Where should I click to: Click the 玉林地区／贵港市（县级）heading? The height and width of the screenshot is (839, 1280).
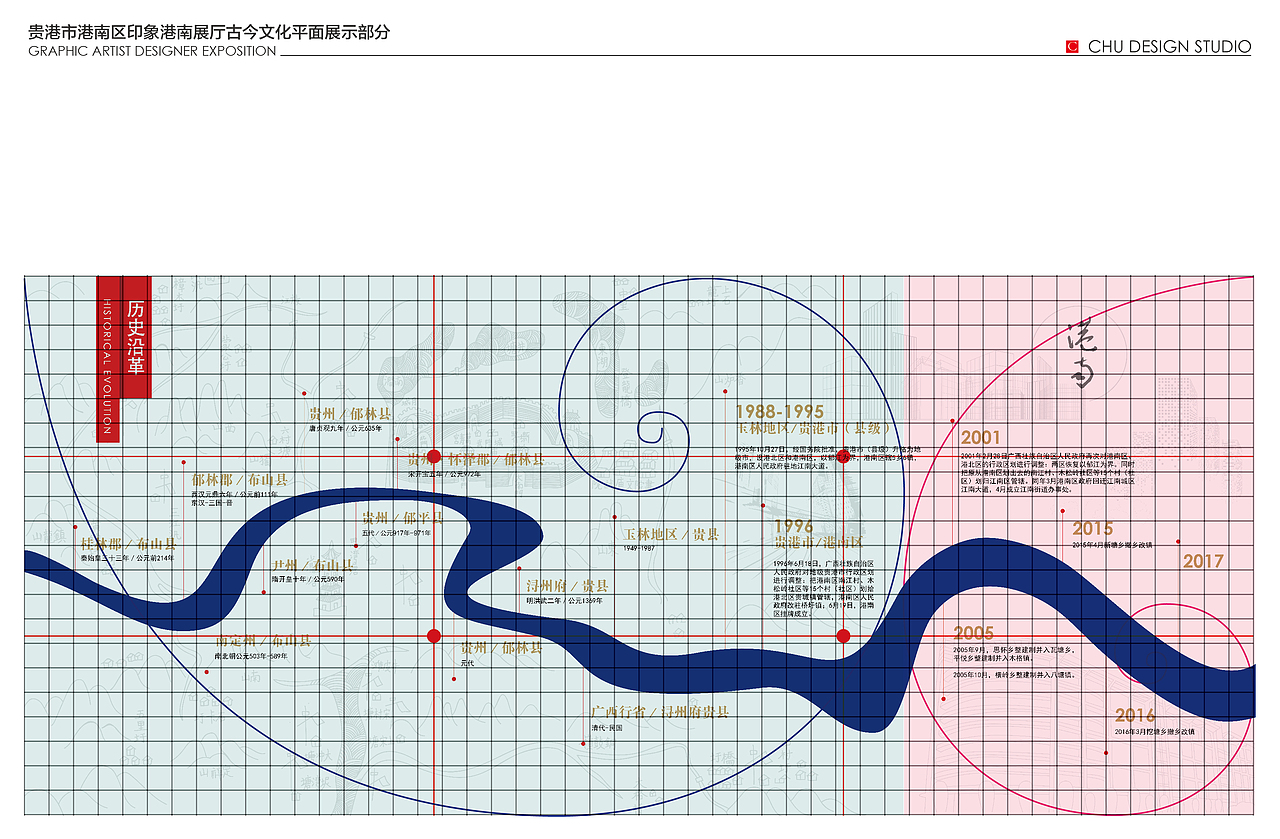(x=814, y=428)
